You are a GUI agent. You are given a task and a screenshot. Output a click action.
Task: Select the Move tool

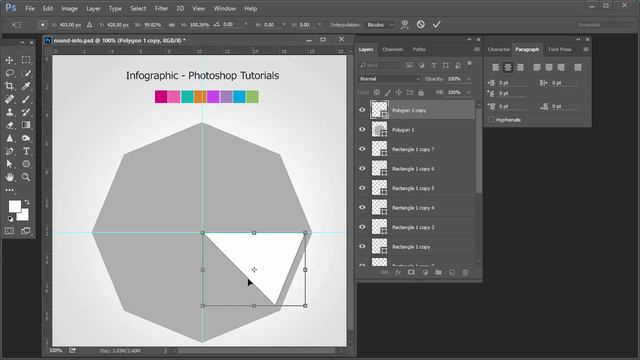pos(9,60)
